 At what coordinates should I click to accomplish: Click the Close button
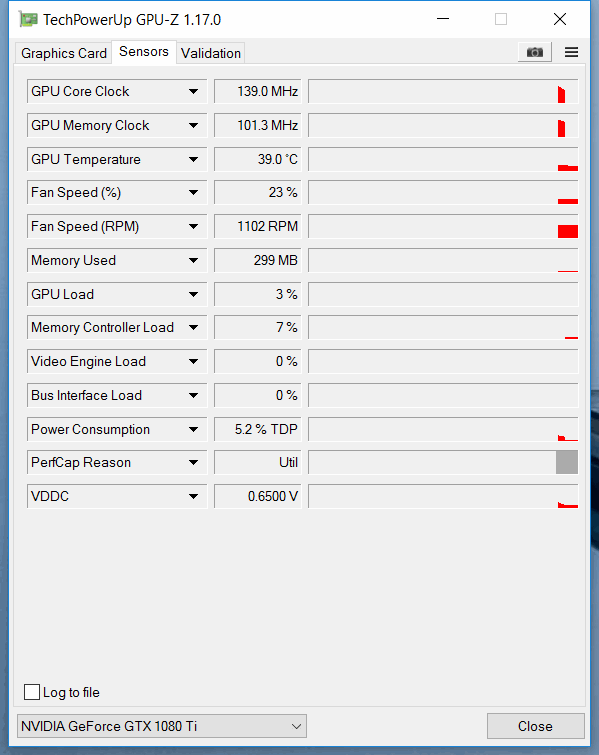[535, 726]
